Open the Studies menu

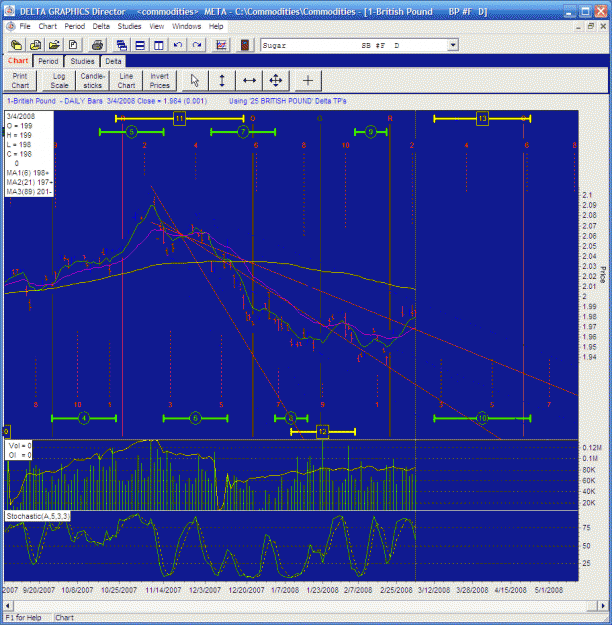pyautogui.click(x=129, y=26)
